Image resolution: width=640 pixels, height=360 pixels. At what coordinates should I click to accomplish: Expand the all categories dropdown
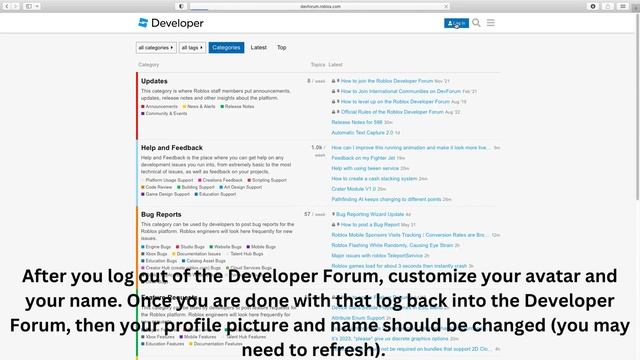(x=156, y=48)
